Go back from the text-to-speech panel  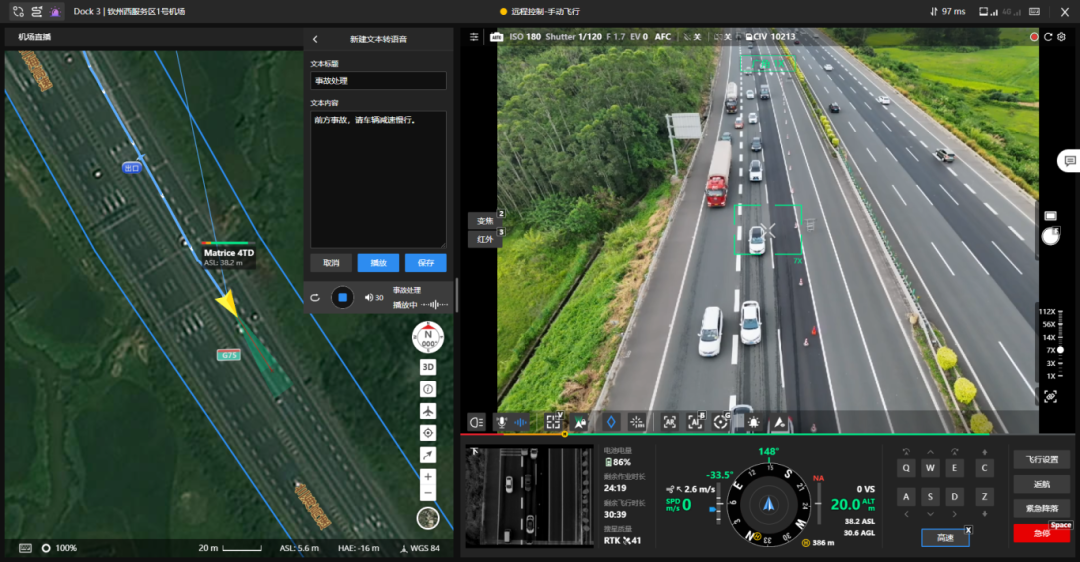tap(316, 39)
